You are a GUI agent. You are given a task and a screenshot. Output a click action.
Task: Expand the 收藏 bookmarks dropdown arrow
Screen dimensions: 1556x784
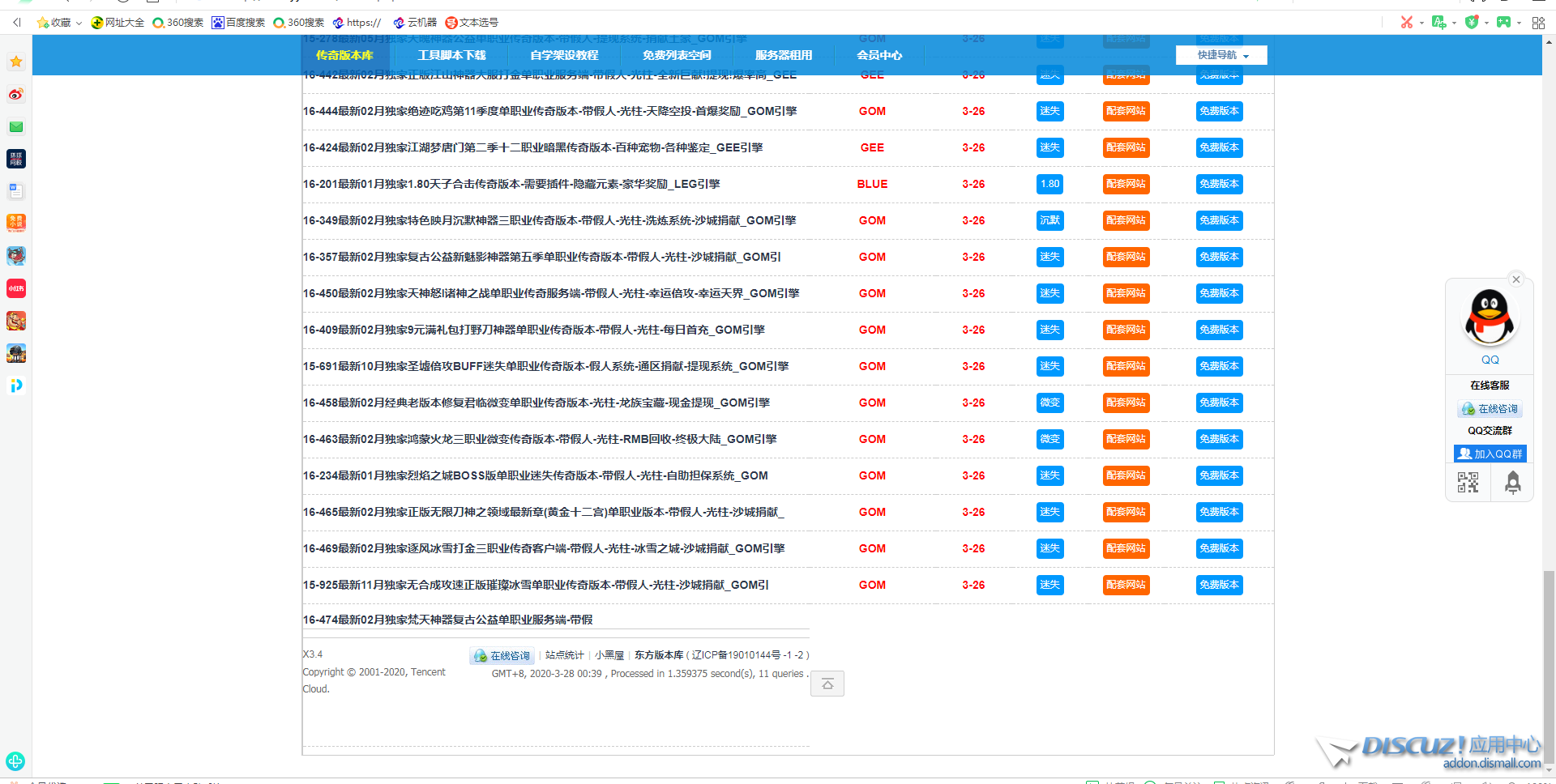(x=79, y=23)
